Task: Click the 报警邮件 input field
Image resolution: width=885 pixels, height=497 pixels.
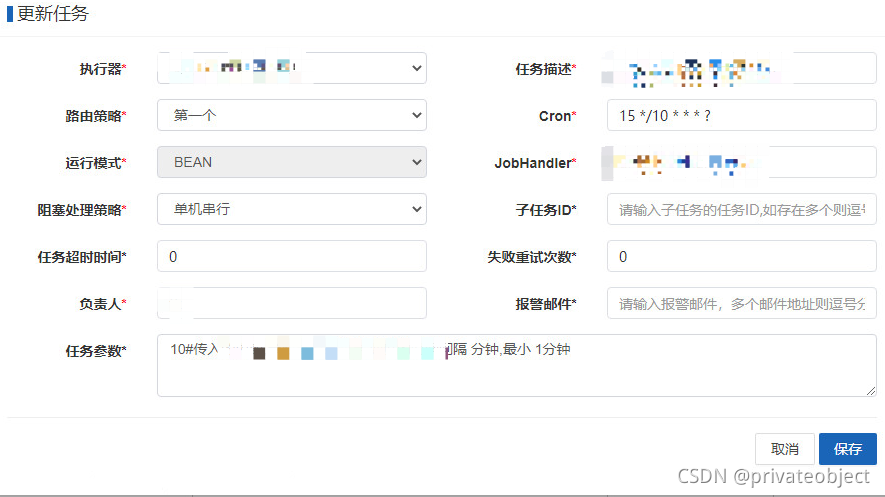Action: coord(742,304)
